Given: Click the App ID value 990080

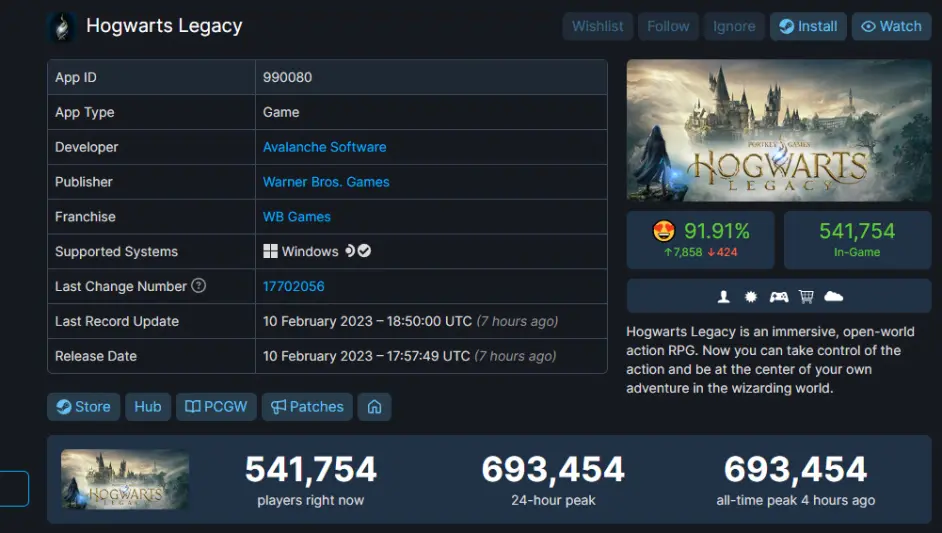Looking at the screenshot, I should (287, 78).
